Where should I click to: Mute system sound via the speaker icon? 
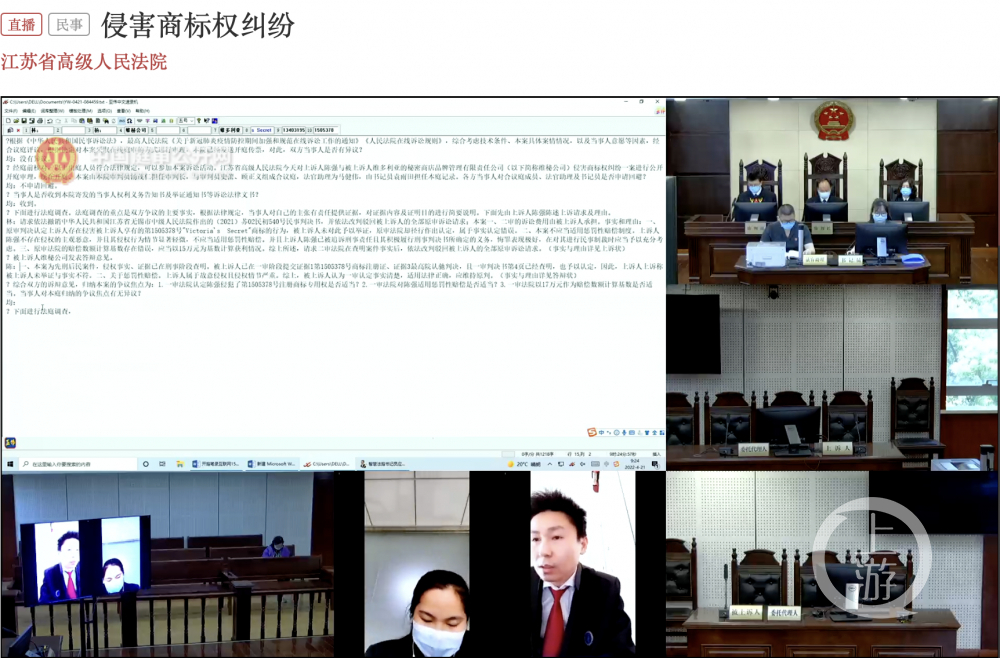581,462
